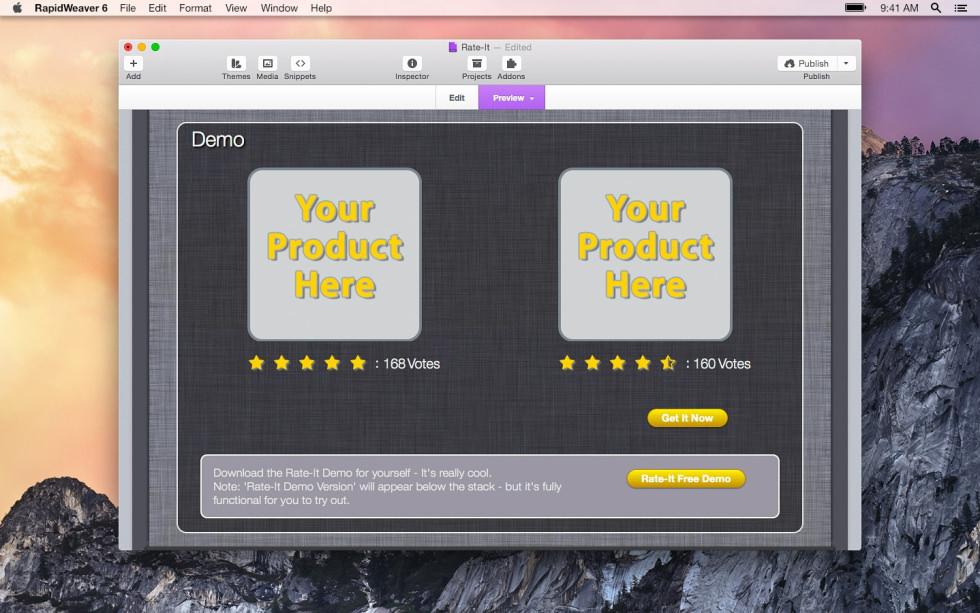This screenshot has height=613, width=980.
Task: Open the Projects window
Action: pos(476,63)
